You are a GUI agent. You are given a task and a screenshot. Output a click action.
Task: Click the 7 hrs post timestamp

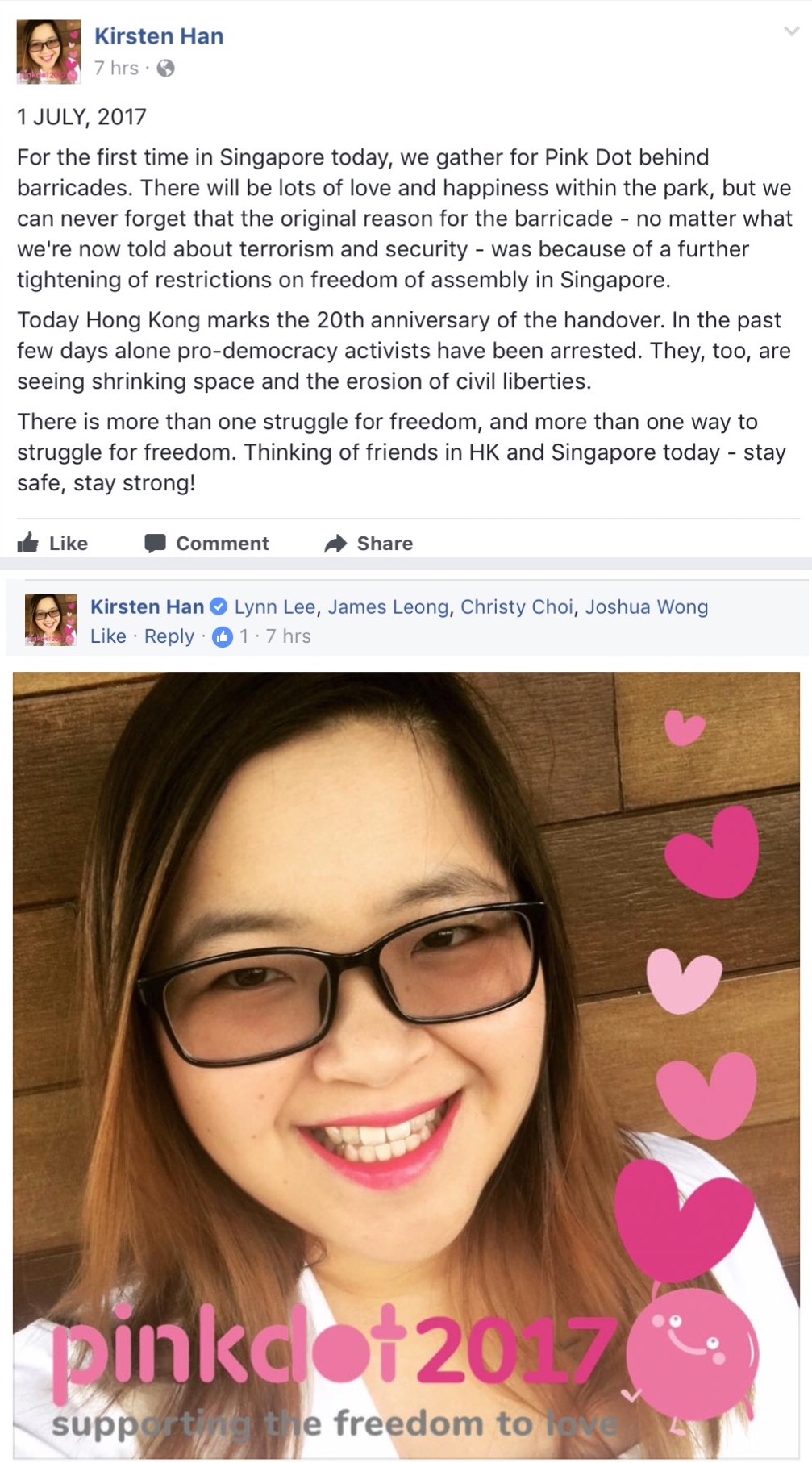pyautogui.click(x=116, y=69)
